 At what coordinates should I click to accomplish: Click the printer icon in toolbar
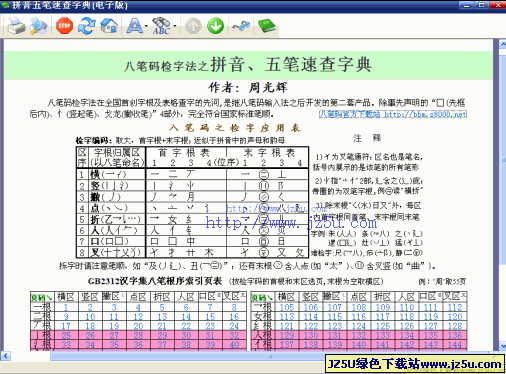(x=16, y=26)
